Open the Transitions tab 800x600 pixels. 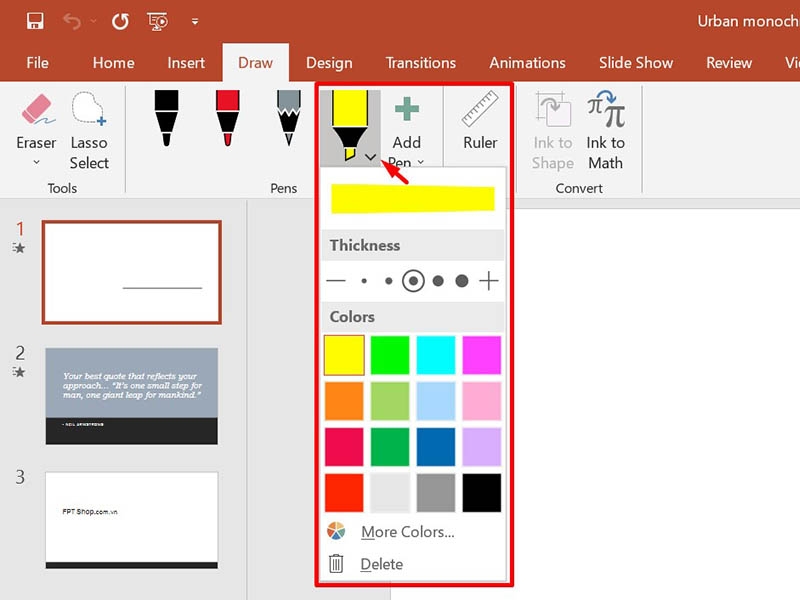(x=421, y=63)
